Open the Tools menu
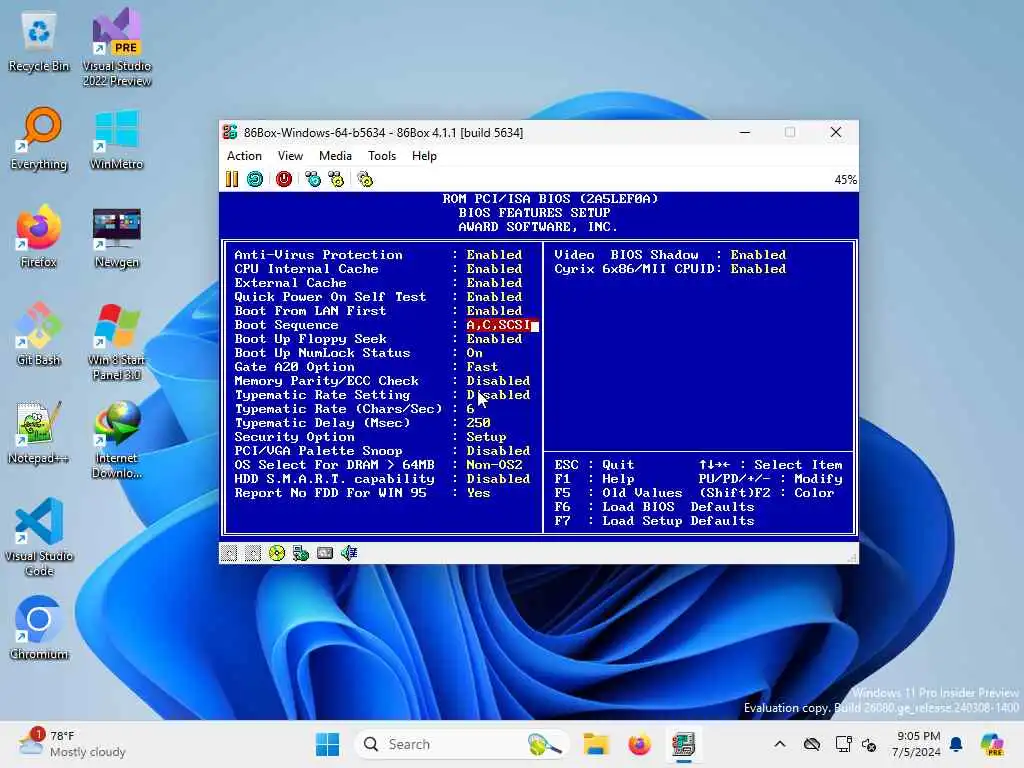Viewport: 1024px width, 768px height. [381, 156]
